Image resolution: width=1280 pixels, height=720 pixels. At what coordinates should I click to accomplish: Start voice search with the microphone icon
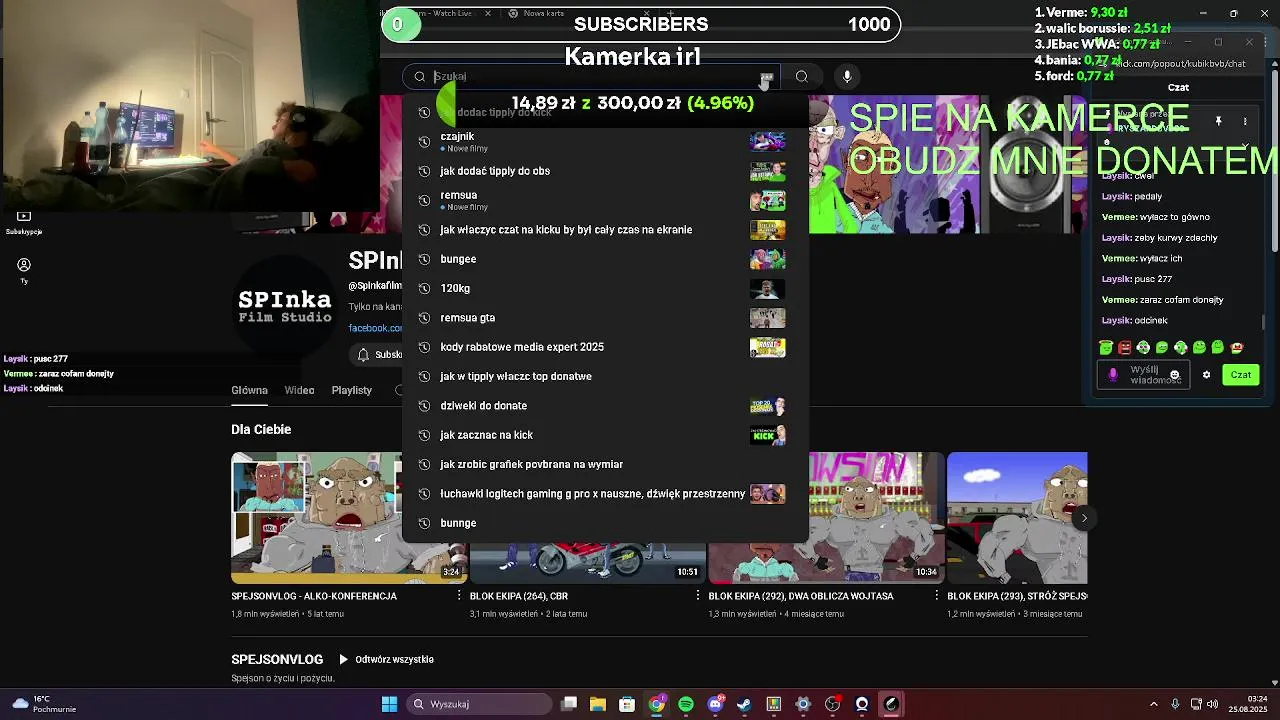pyautogui.click(x=847, y=76)
